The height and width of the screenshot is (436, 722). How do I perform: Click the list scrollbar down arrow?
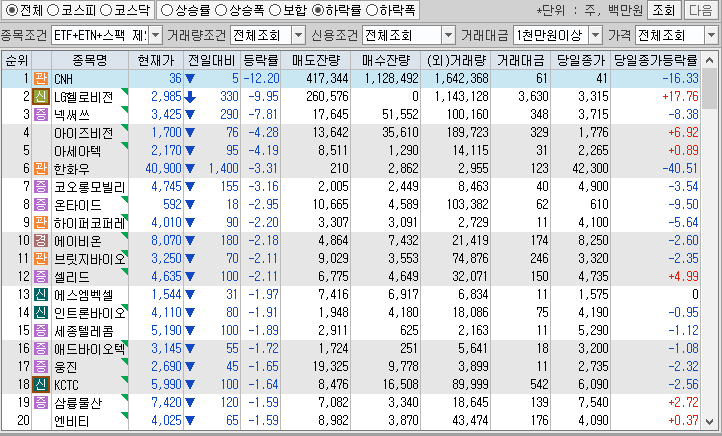(x=710, y=421)
